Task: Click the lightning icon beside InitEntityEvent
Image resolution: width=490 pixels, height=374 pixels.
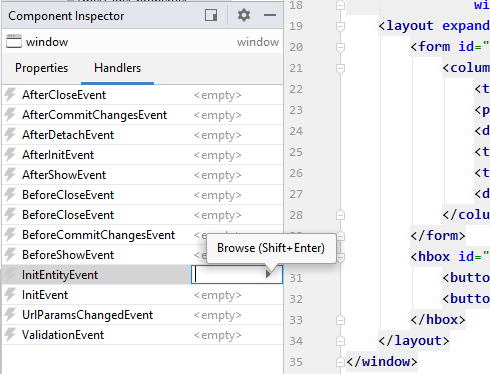Action: [10, 275]
